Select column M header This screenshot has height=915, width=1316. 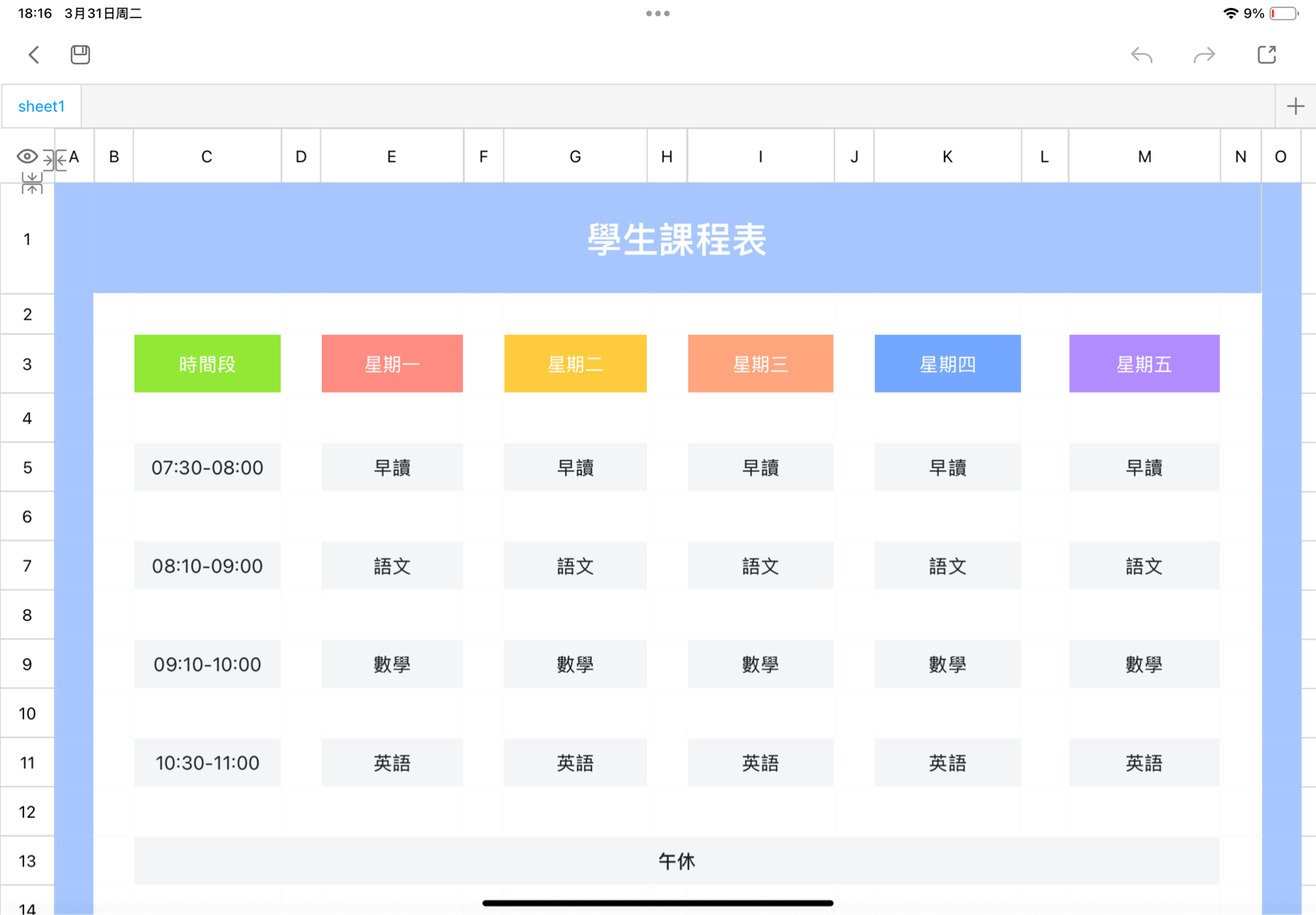coord(1144,157)
